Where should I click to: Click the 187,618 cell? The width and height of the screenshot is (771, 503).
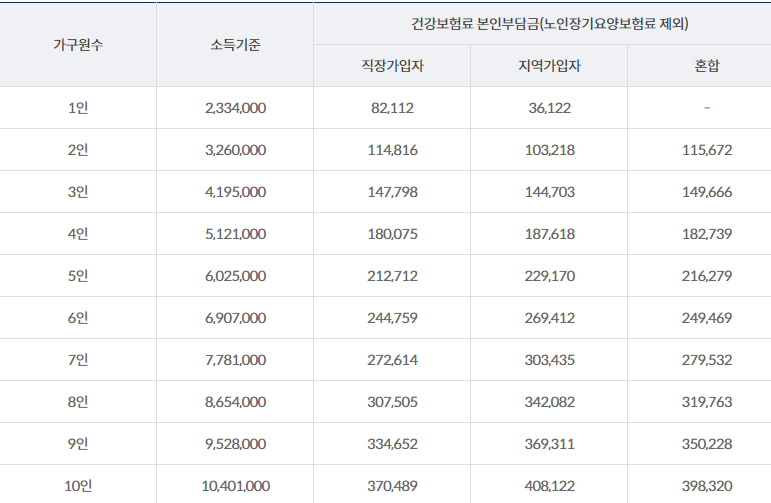550,234
